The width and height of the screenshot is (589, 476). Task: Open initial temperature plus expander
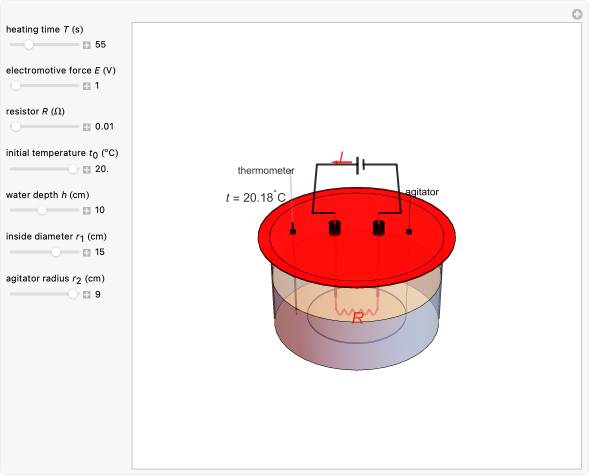(87, 169)
